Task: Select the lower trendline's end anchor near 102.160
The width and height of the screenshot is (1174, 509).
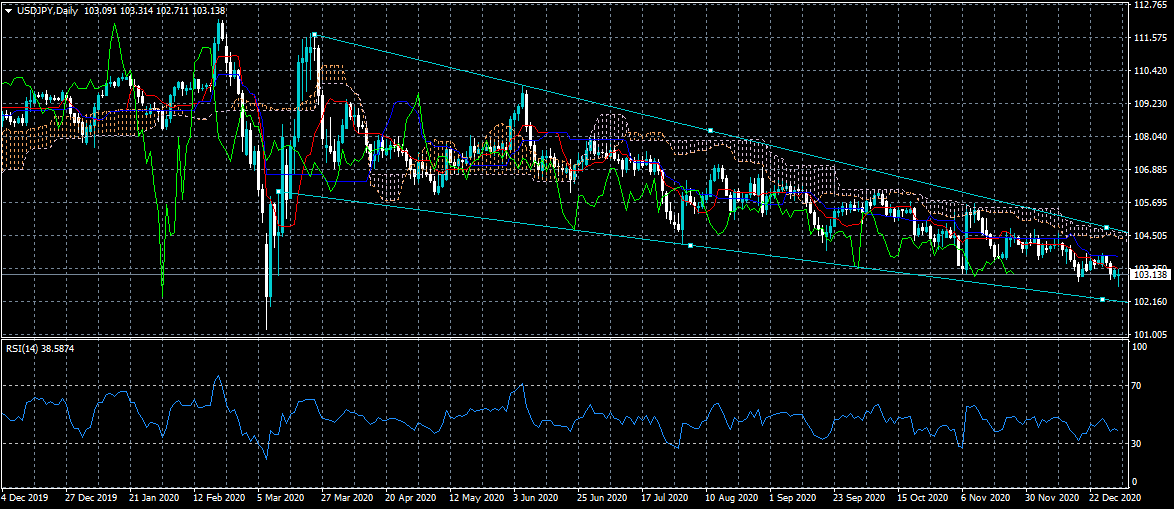Action: 1102,299
